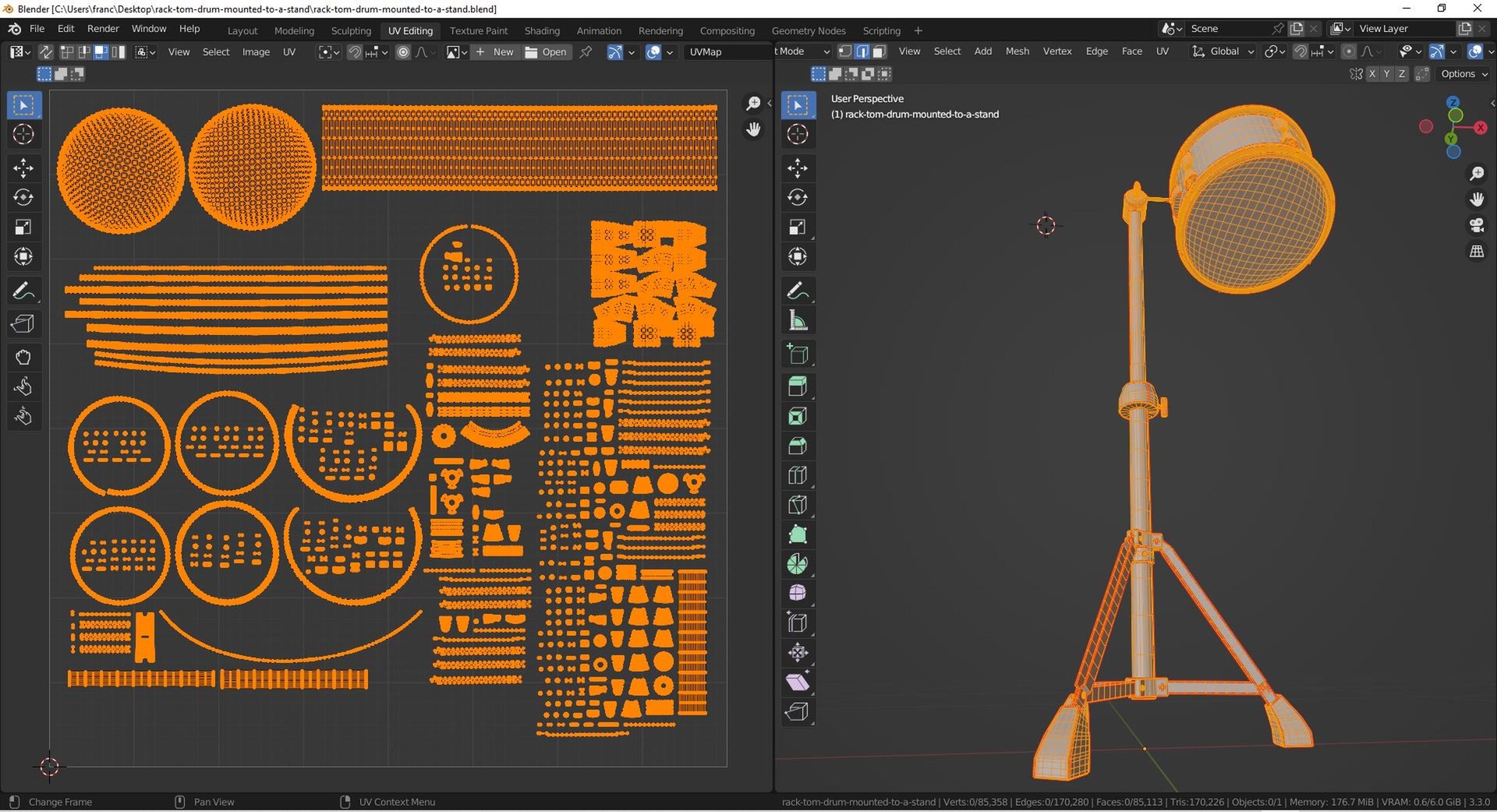Add a new workspace with plus button
1497x812 pixels.
click(x=918, y=31)
